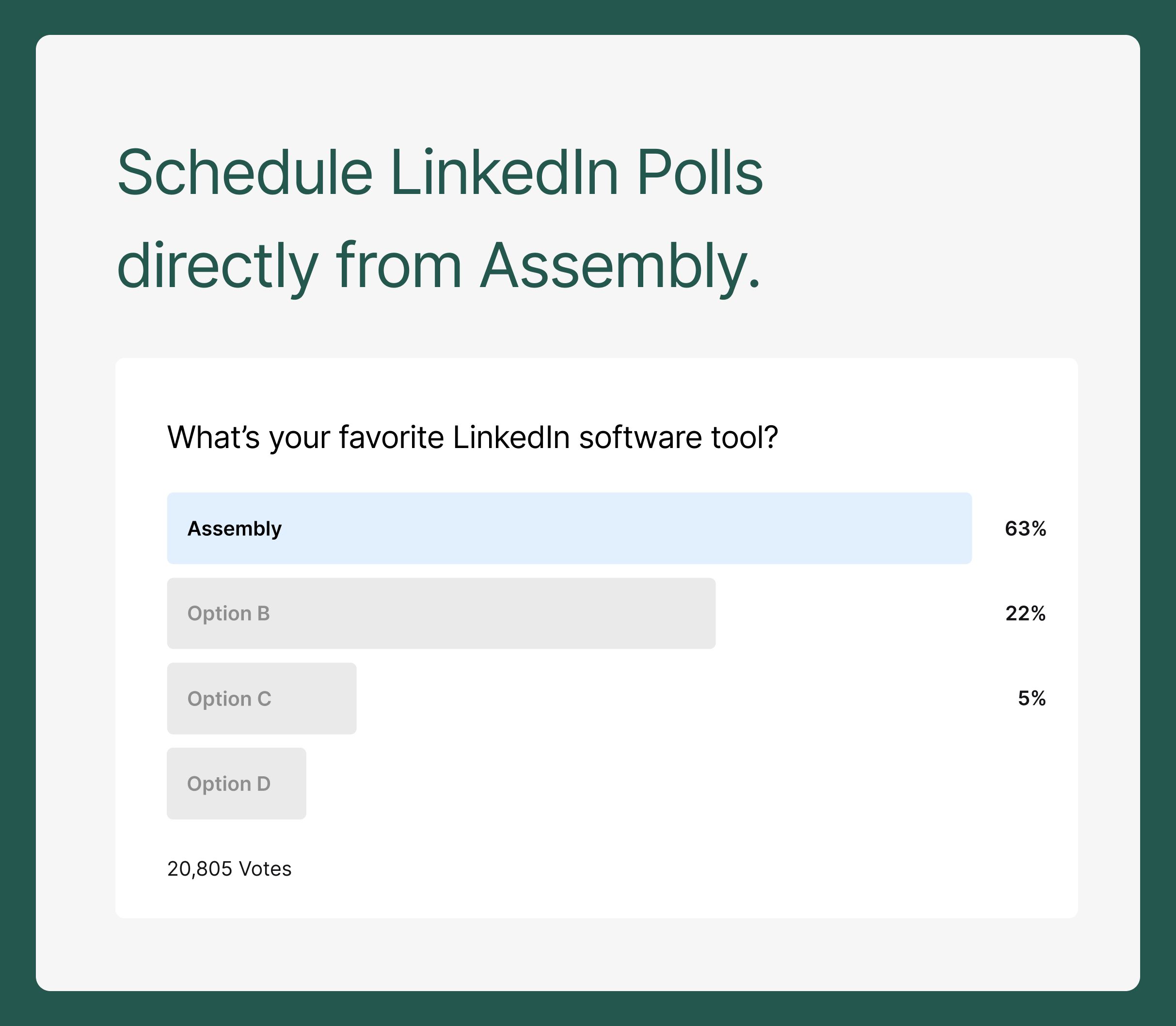Select the Assembly poll option bar
1176x1026 pixels.
(570, 528)
